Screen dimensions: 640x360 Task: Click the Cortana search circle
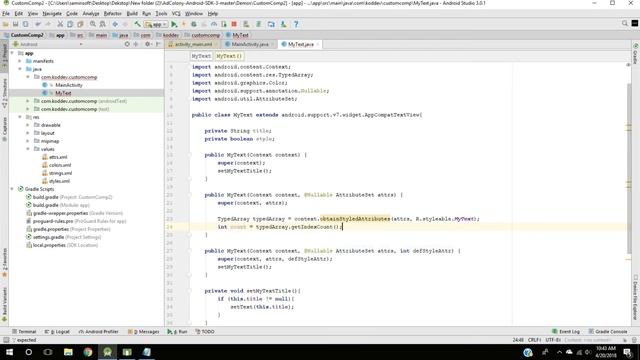[x=29, y=352]
